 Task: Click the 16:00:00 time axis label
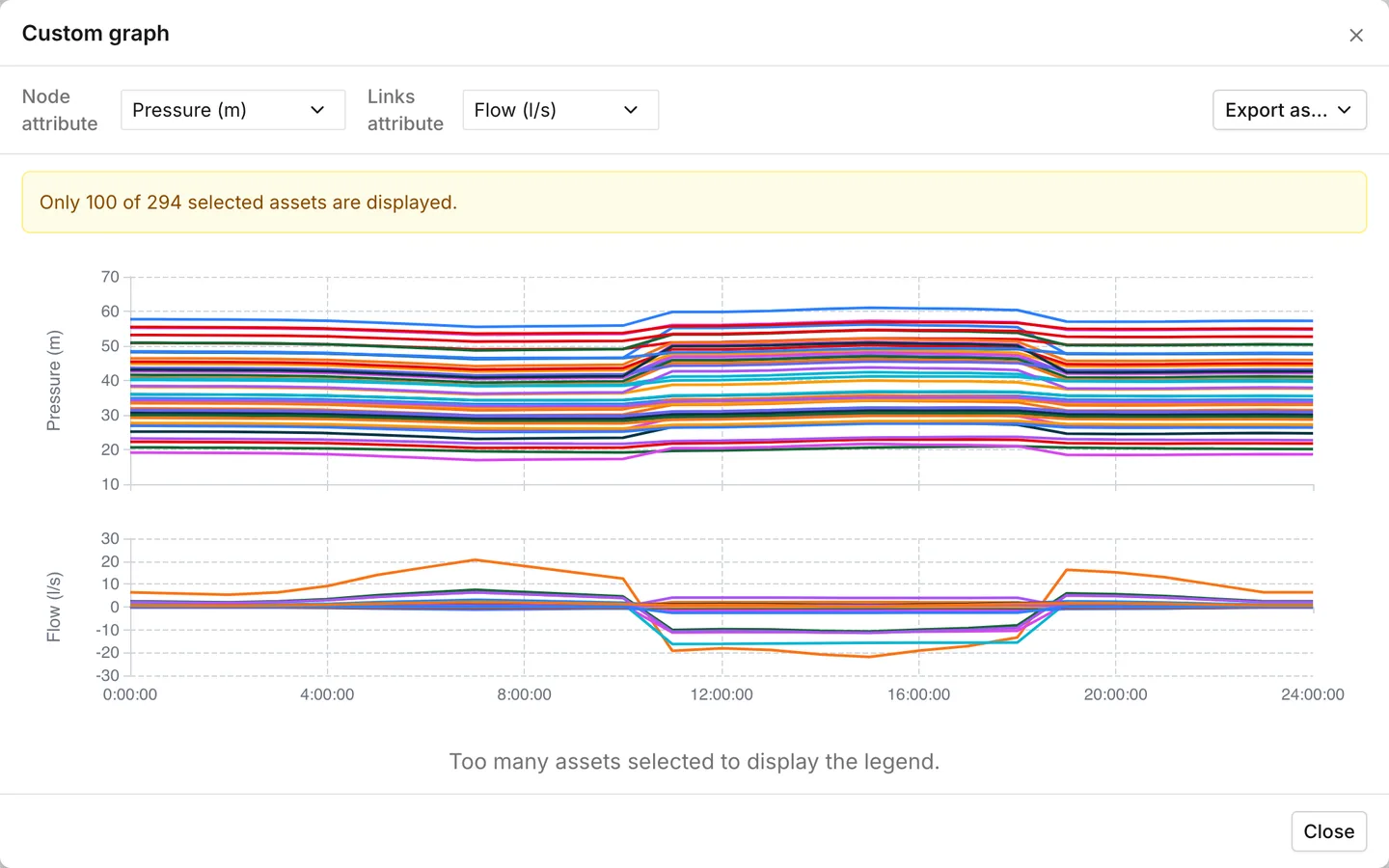click(x=918, y=694)
